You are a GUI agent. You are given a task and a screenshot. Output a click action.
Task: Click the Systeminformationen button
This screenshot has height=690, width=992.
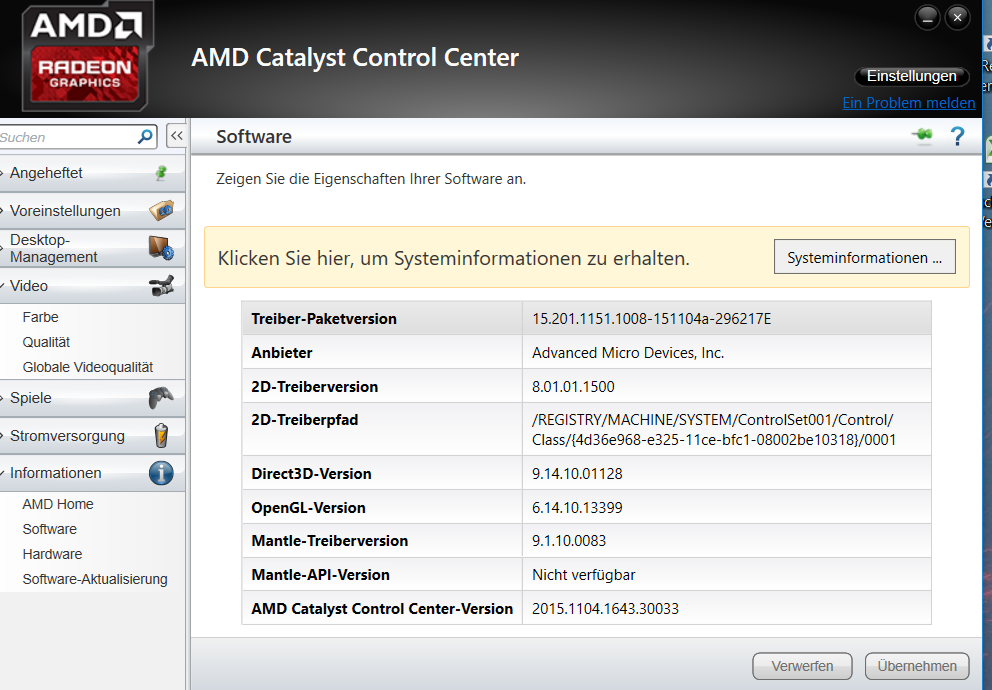pos(865,257)
